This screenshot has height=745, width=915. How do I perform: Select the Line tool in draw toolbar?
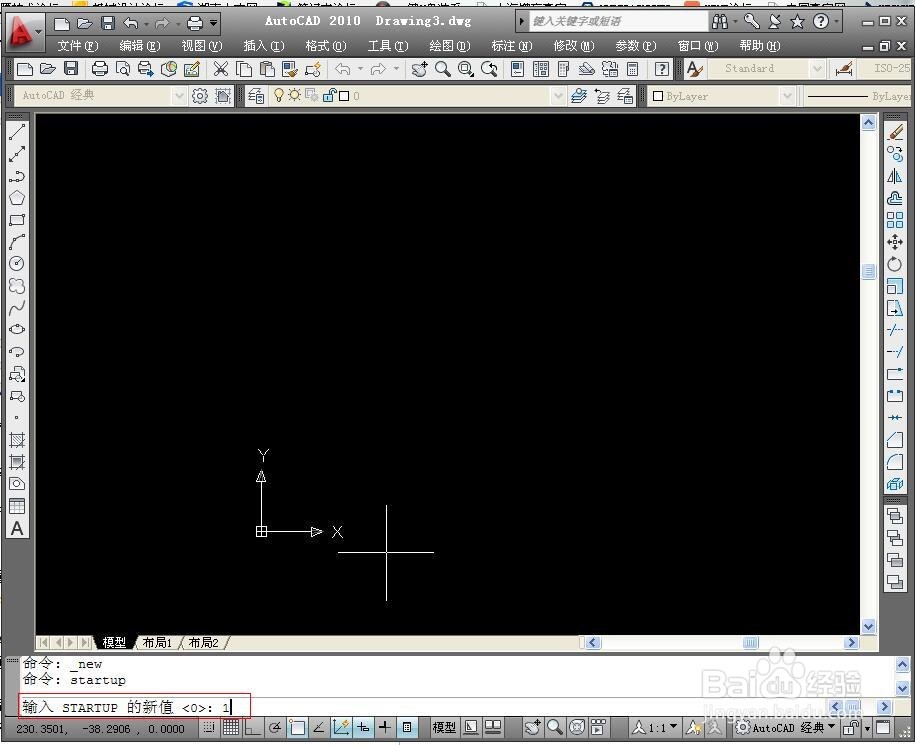tap(17, 132)
